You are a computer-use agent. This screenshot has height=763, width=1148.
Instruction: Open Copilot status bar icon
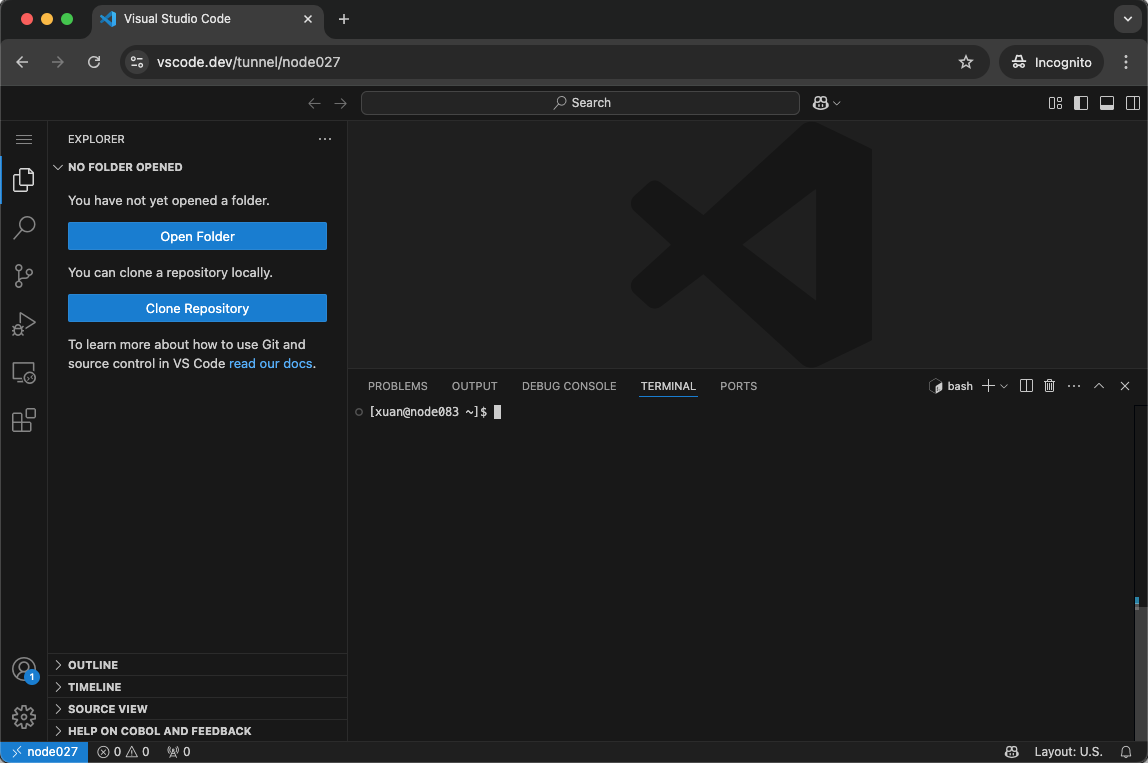click(x=1011, y=752)
